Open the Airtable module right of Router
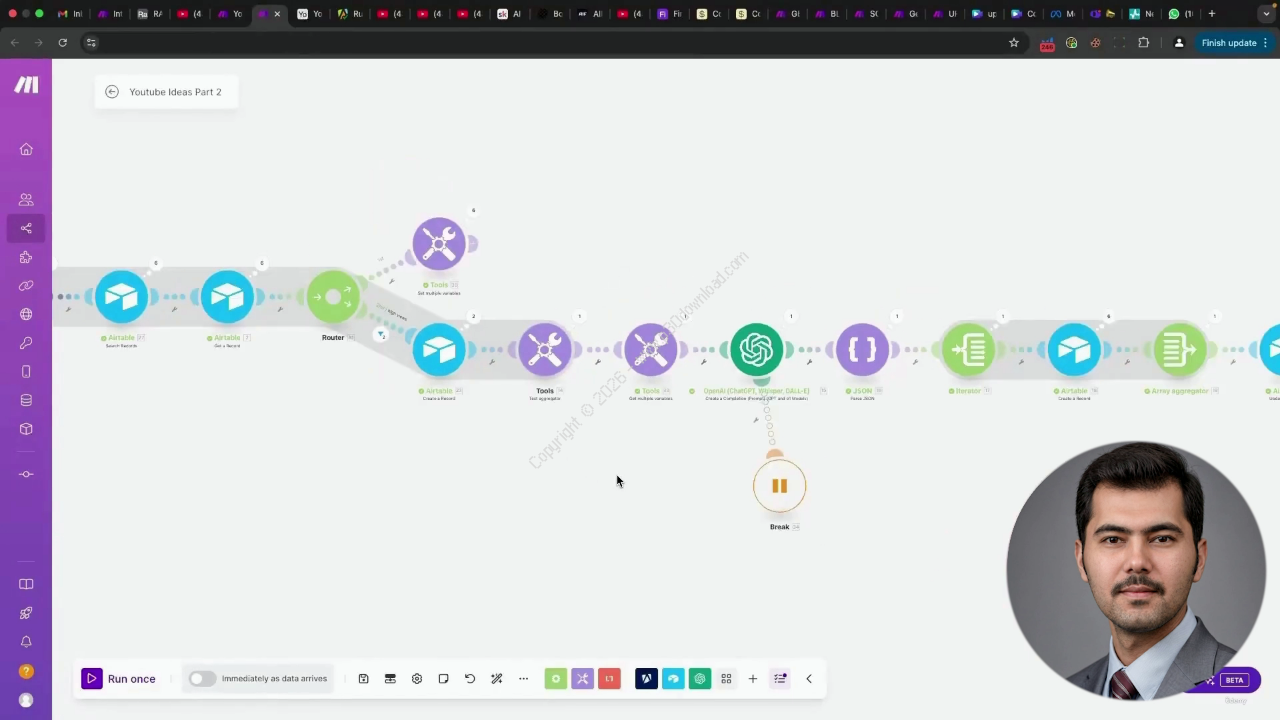Image resolution: width=1280 pixels, height=720 pixels. click(439, 350)
